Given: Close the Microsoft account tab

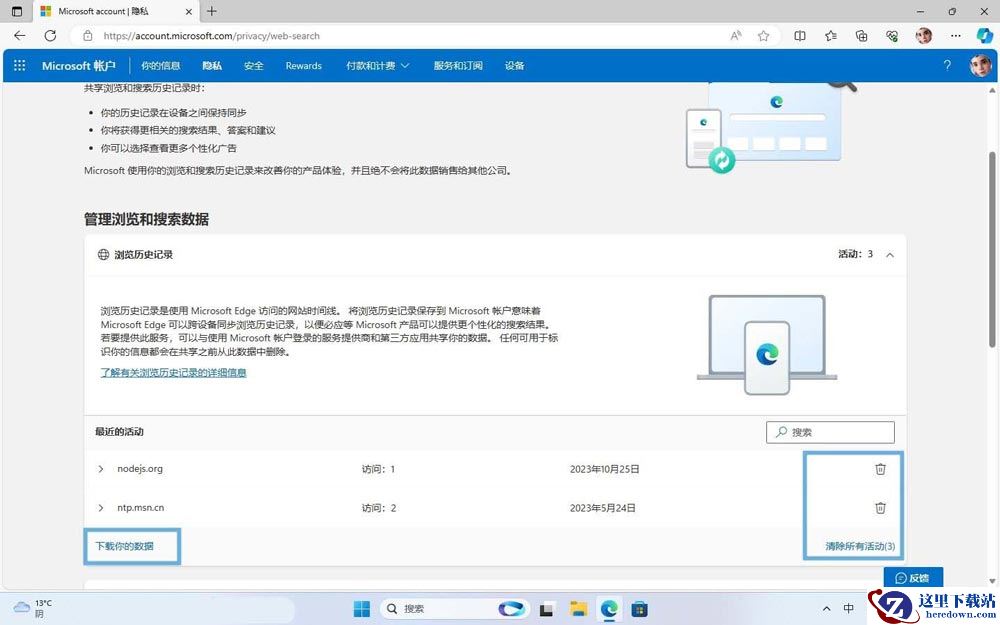Looking at the screenshot, I should click(x=189, y=11).
